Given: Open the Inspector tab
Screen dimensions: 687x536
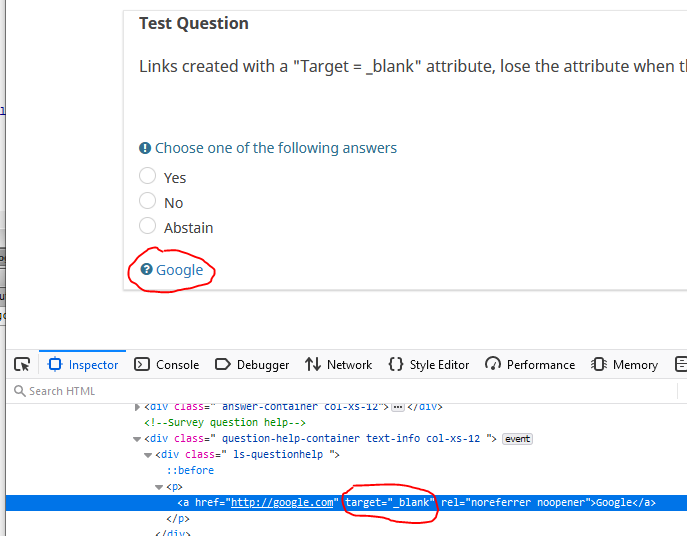Looking at the screenshot, I should pyautogui.click(x=83, y=365).
